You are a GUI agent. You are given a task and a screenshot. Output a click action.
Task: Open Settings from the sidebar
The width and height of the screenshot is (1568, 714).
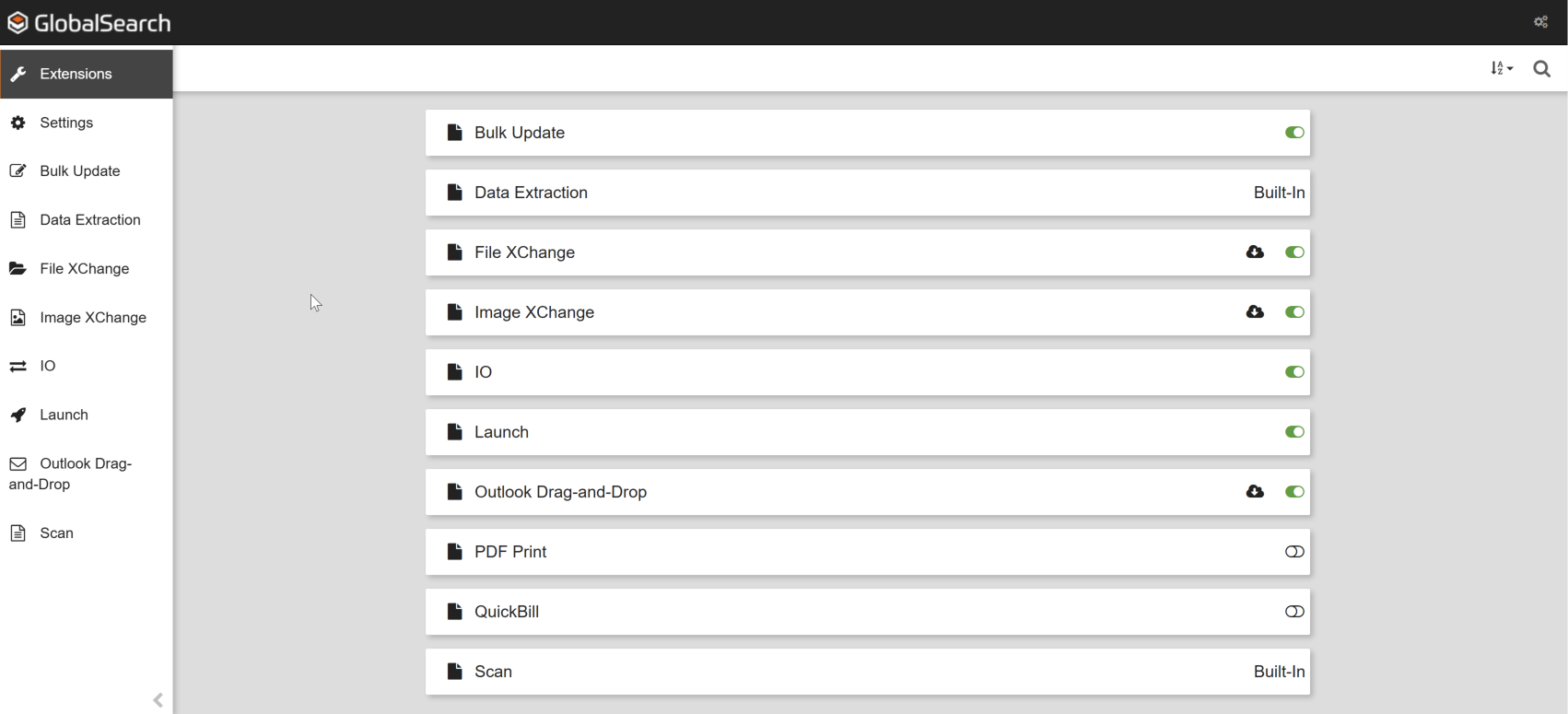coord(66,123)
